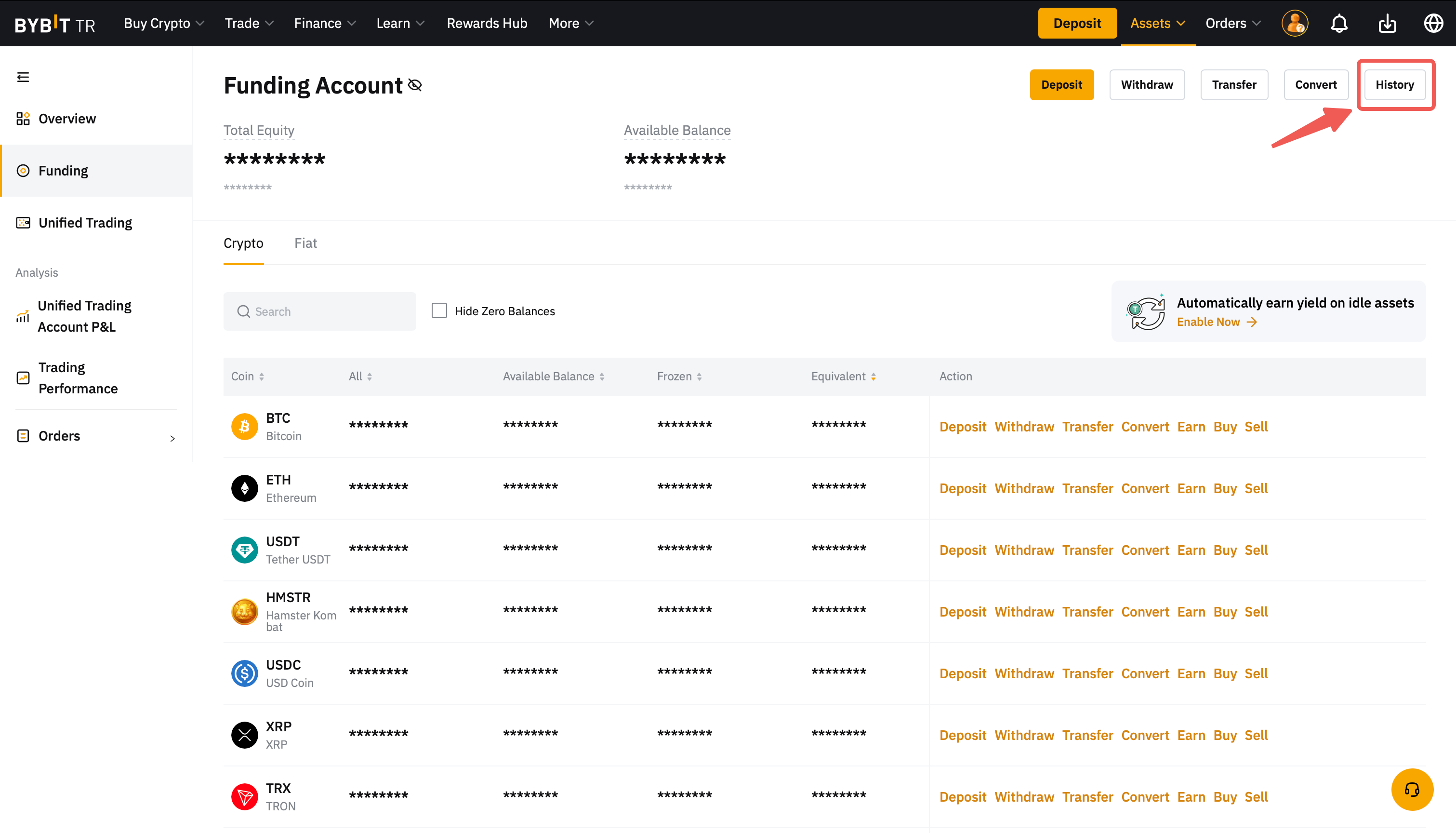This screenshot has height=833, width=1456.
Task: Open the language globe icon
Action: 1433,24
